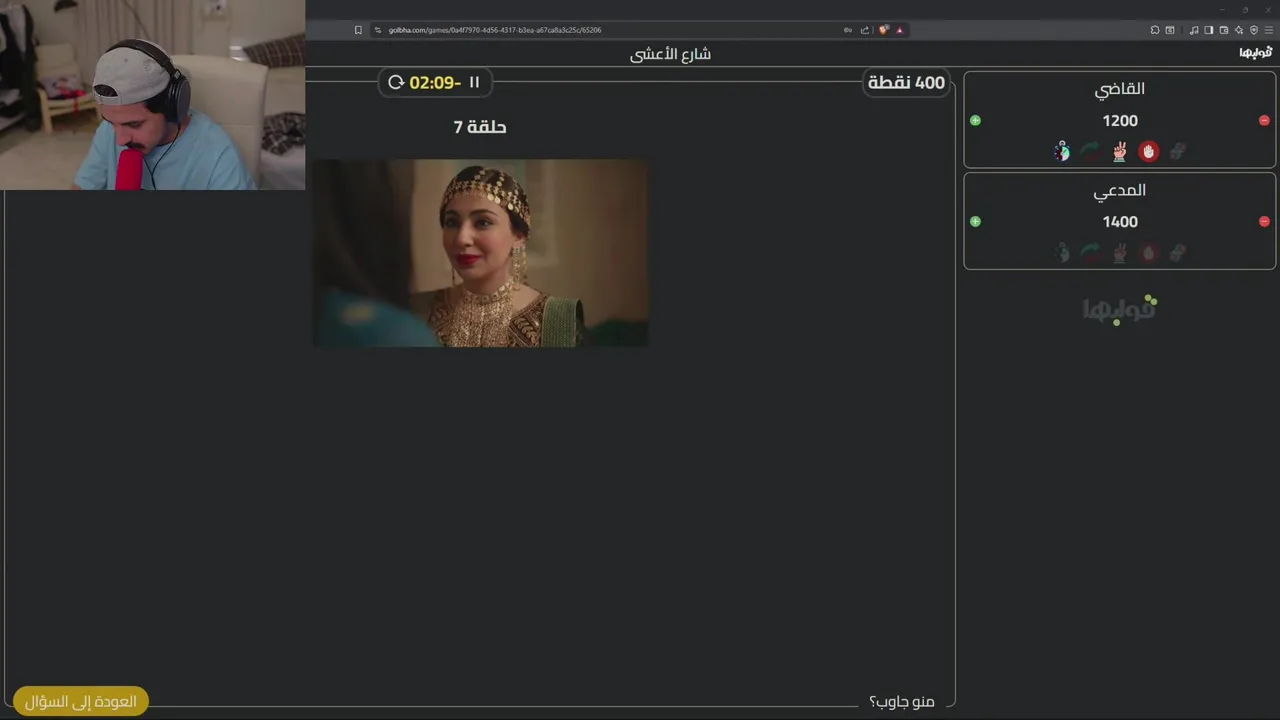Click the share page icon in address bar
The image size is (1280, 720).
pyautogui.click(x=865, y=30)
